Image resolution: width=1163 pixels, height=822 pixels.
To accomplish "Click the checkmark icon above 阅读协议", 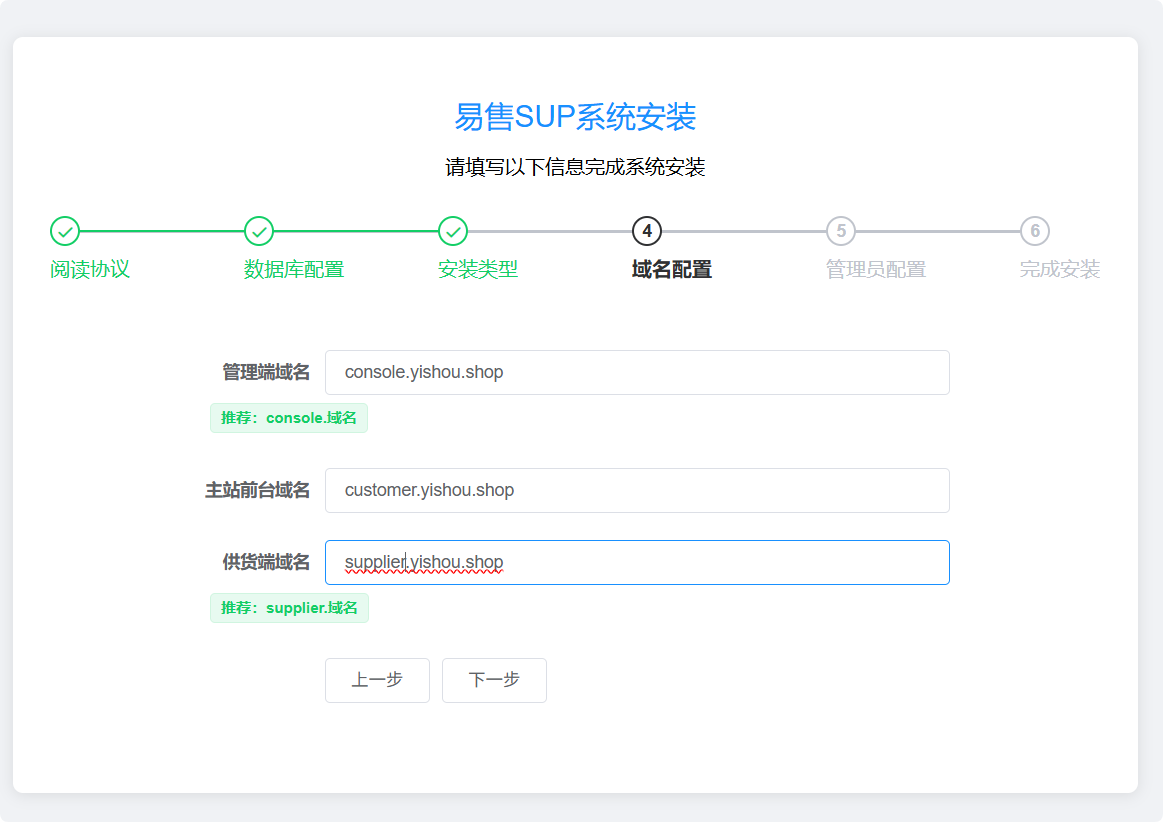I will click(x=64, y=230).
